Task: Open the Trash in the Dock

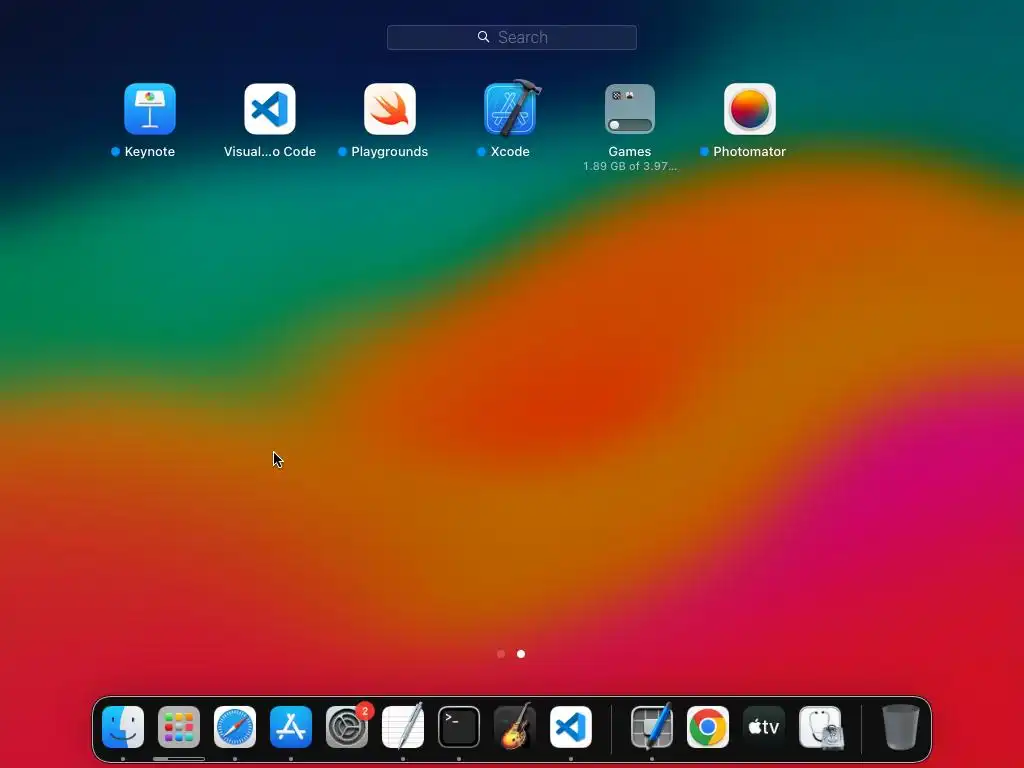Action: (x=901, y=727)
